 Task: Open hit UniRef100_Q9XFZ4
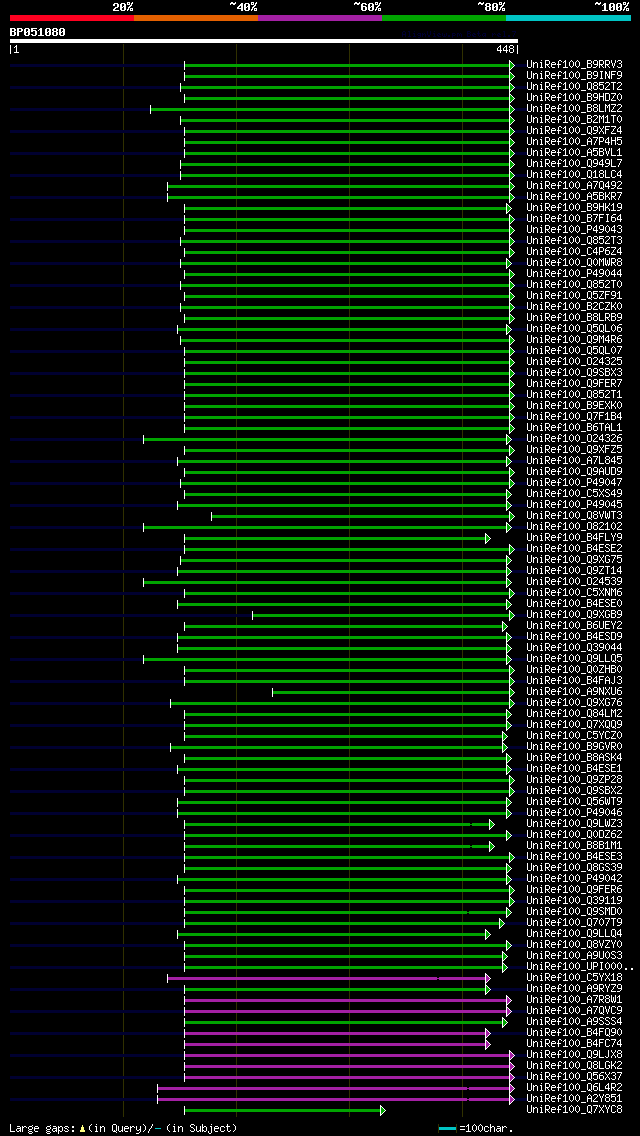(x=574, y=130)
